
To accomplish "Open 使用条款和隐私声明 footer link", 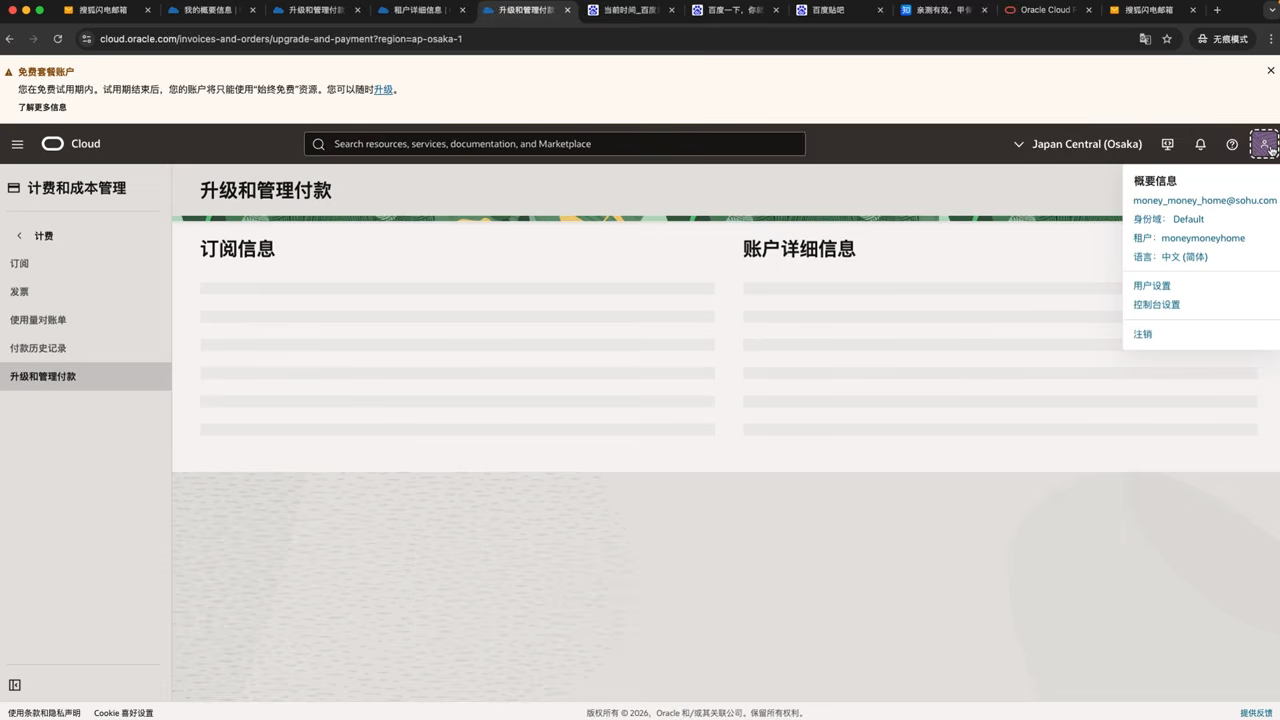I will pos(44,713).
